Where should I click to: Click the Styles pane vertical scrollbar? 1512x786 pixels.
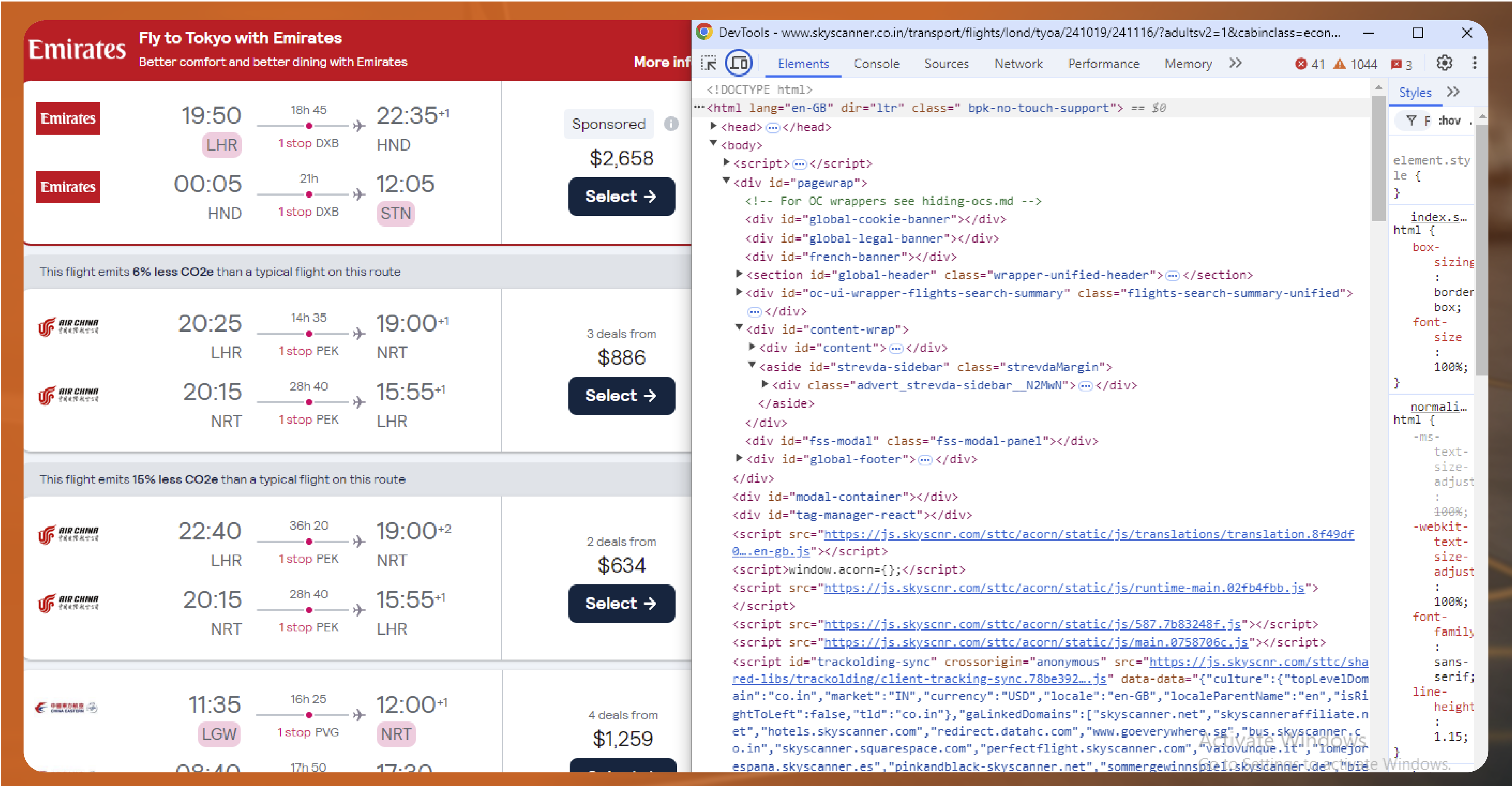(1482, 250)
